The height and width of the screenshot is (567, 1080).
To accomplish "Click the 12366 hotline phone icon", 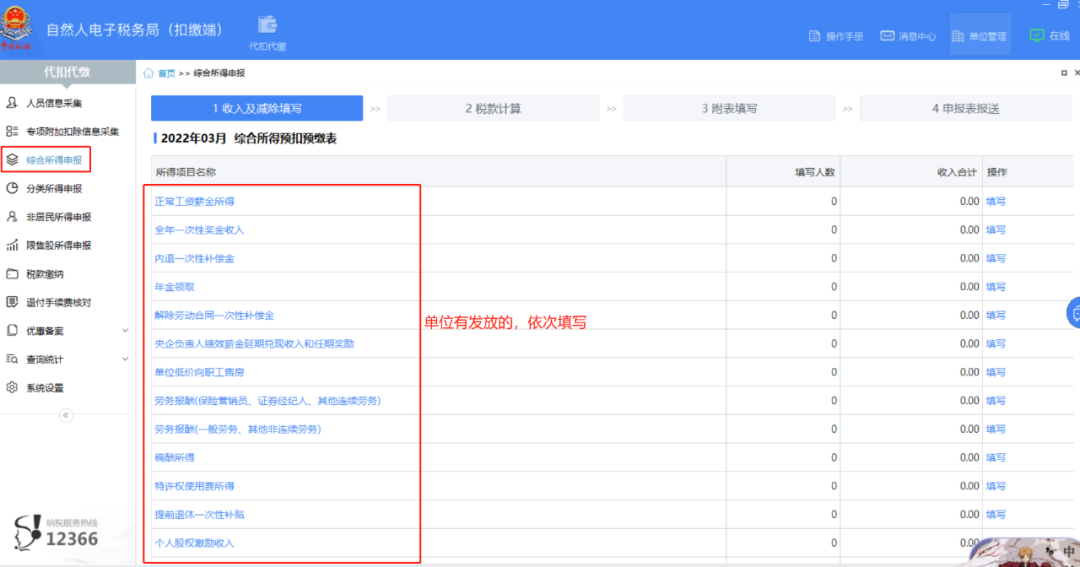I will pyautogui.click(x=28, y=533).
